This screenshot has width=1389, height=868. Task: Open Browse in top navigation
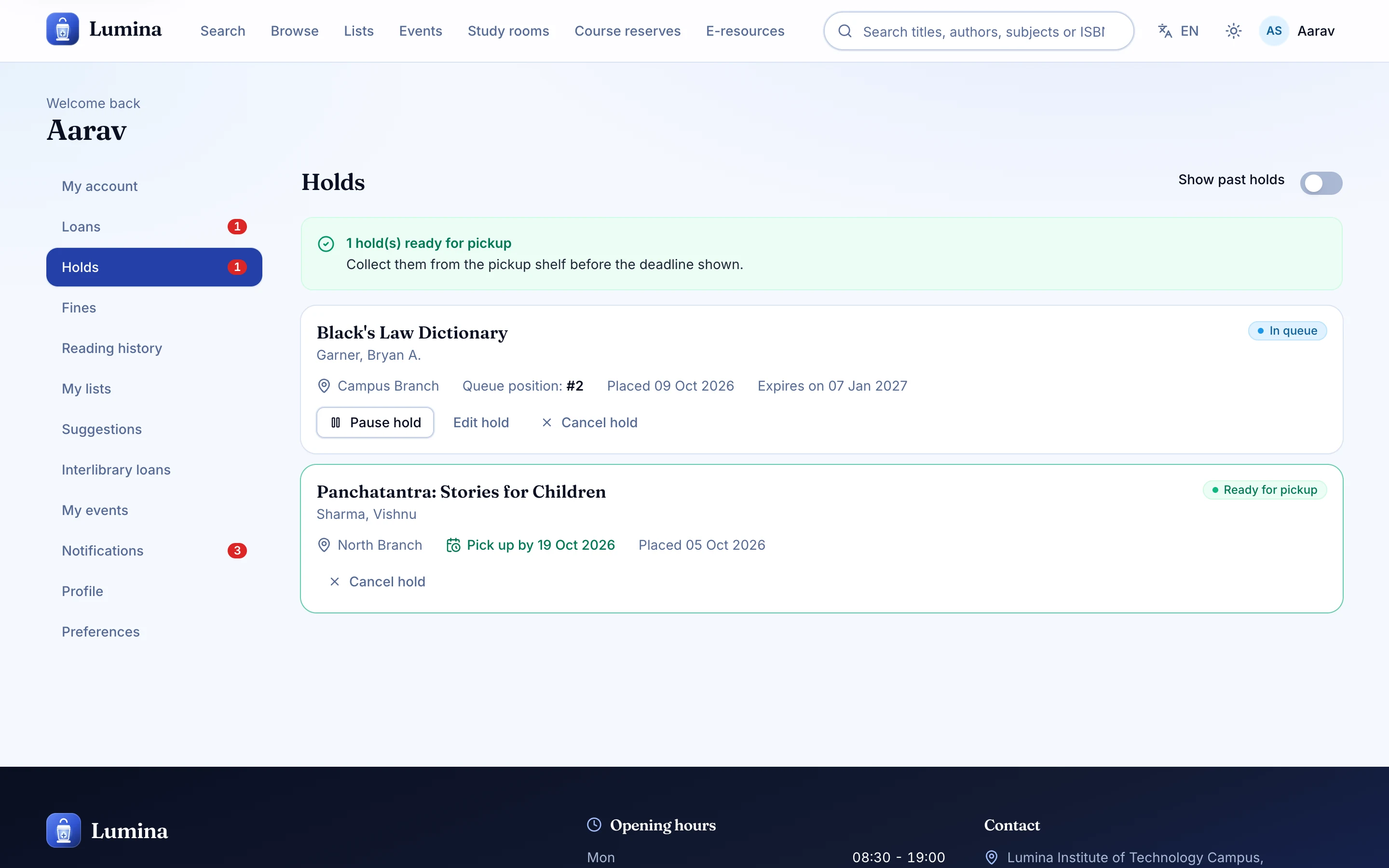[295, 31]
